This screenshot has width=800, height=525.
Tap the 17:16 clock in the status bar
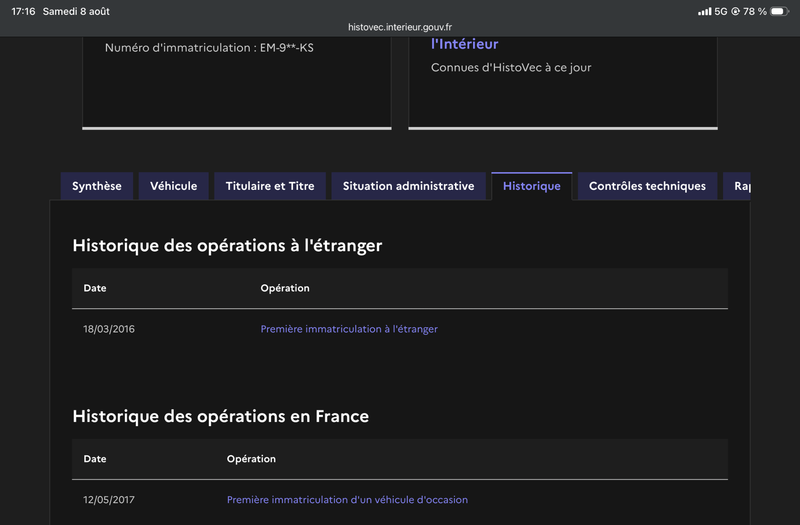pos(23,11)
